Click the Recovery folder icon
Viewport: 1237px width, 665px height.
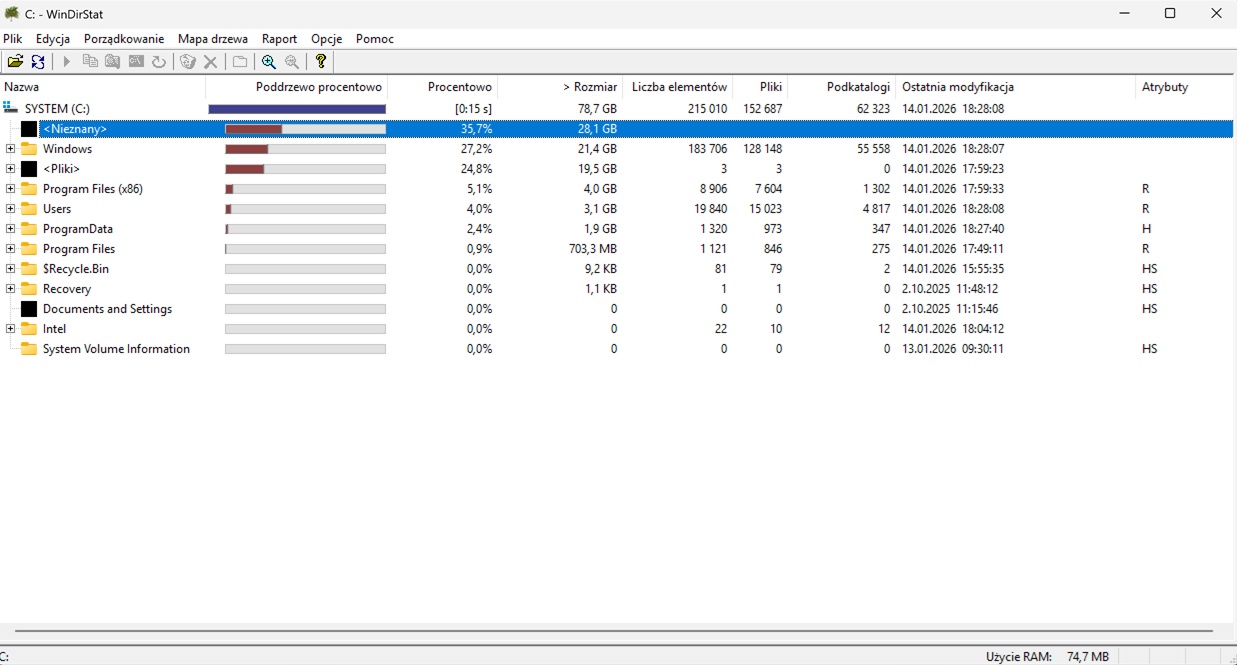coord(29,289)
